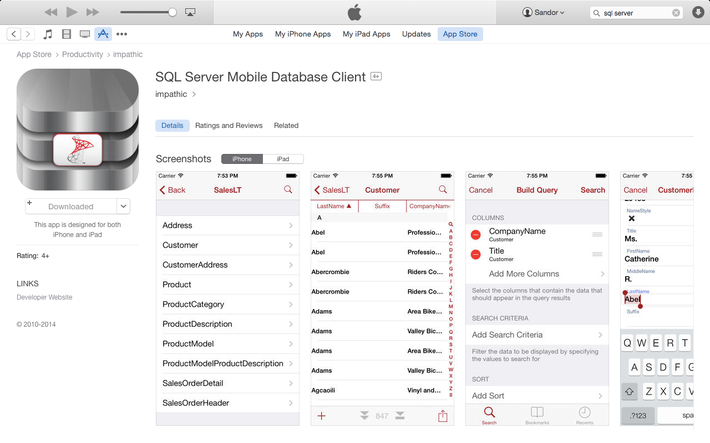Viewport: 710px width, 443px height.
Task: Open the CustomerAddress table row
Action: tap(228, 265)
